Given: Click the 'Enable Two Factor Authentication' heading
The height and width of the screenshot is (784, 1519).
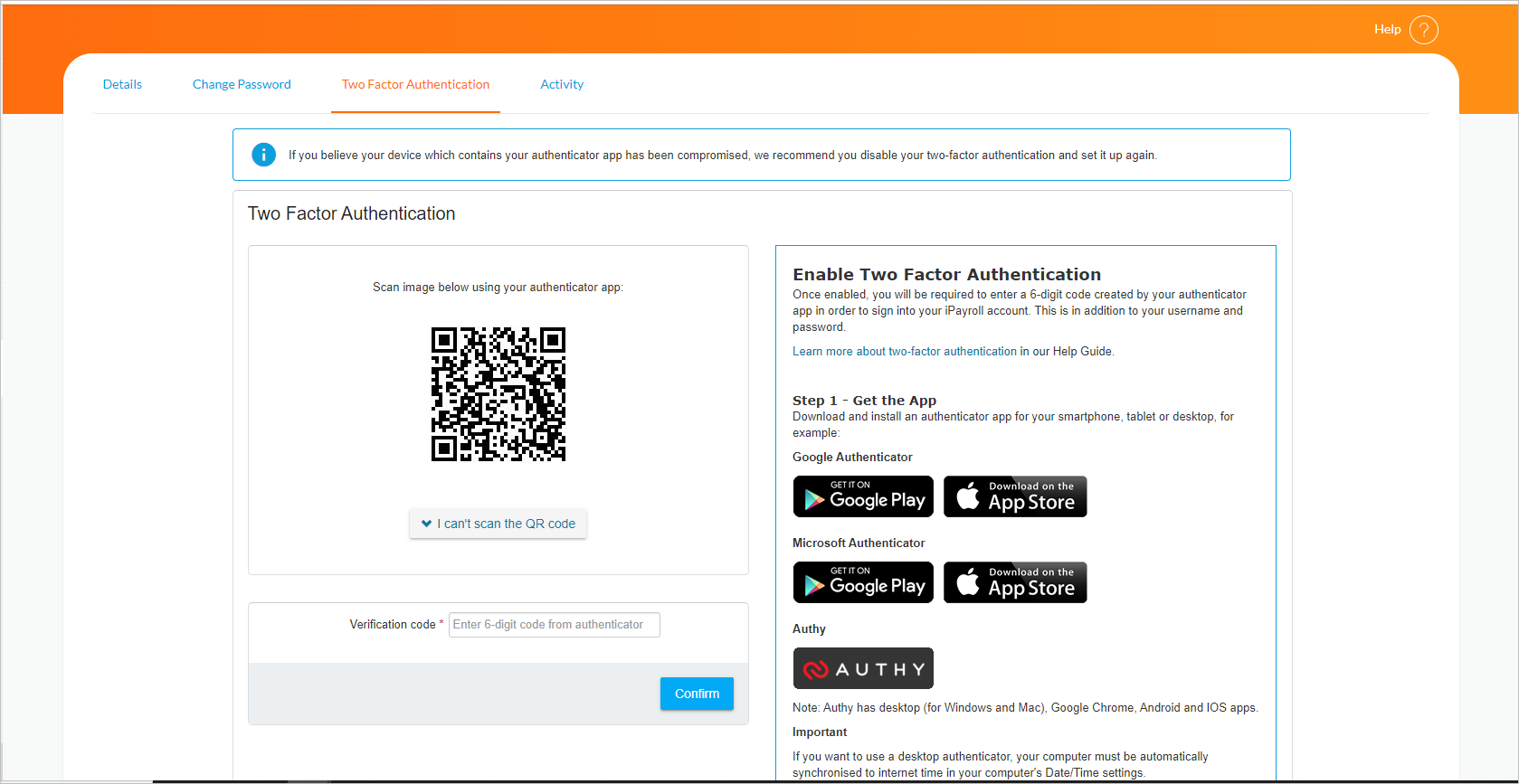Looking at the screenshot, I should click(946, 274).
